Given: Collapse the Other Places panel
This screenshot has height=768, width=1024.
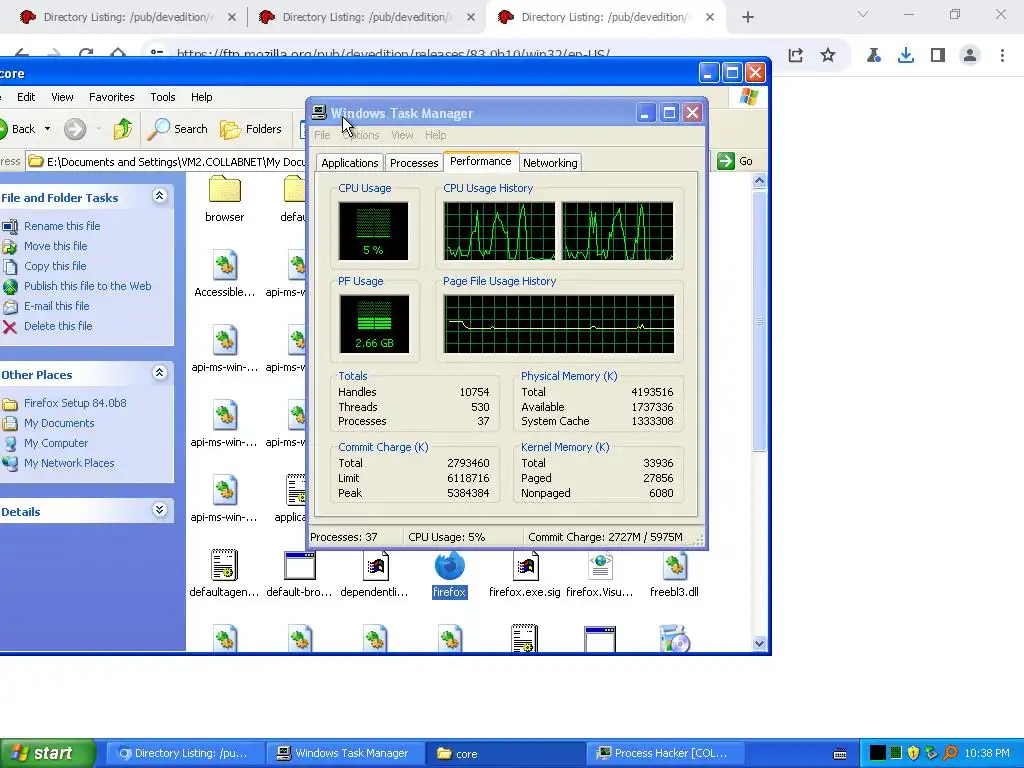Looking at the screenshot, I should pyautogui.click(x=159, y=373).
